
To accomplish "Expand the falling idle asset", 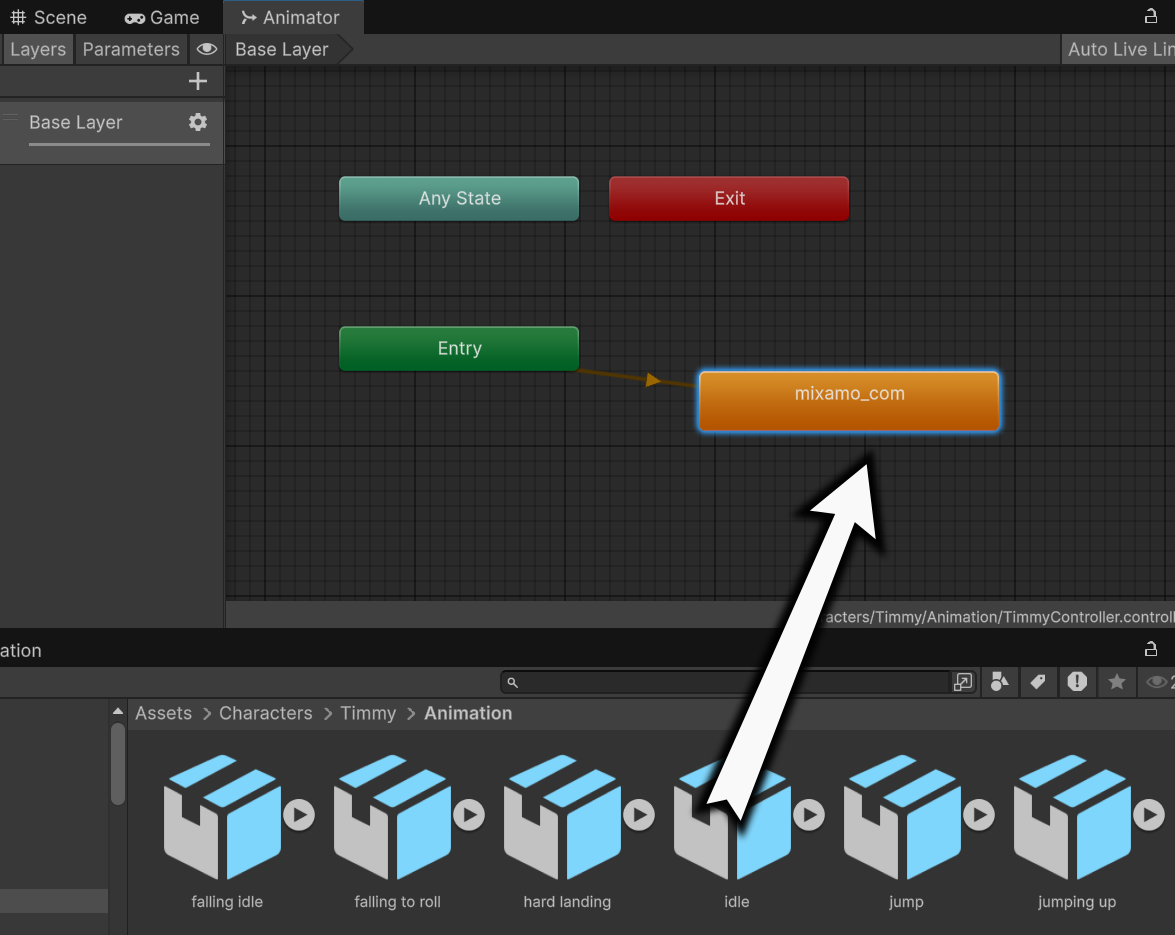I will tap(299, 815).
